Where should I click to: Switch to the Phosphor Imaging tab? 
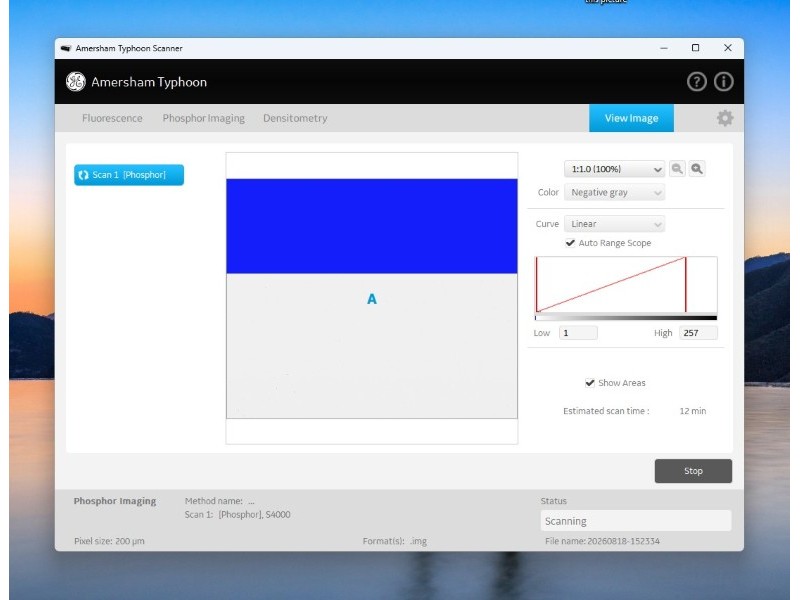tap(204, 118)
